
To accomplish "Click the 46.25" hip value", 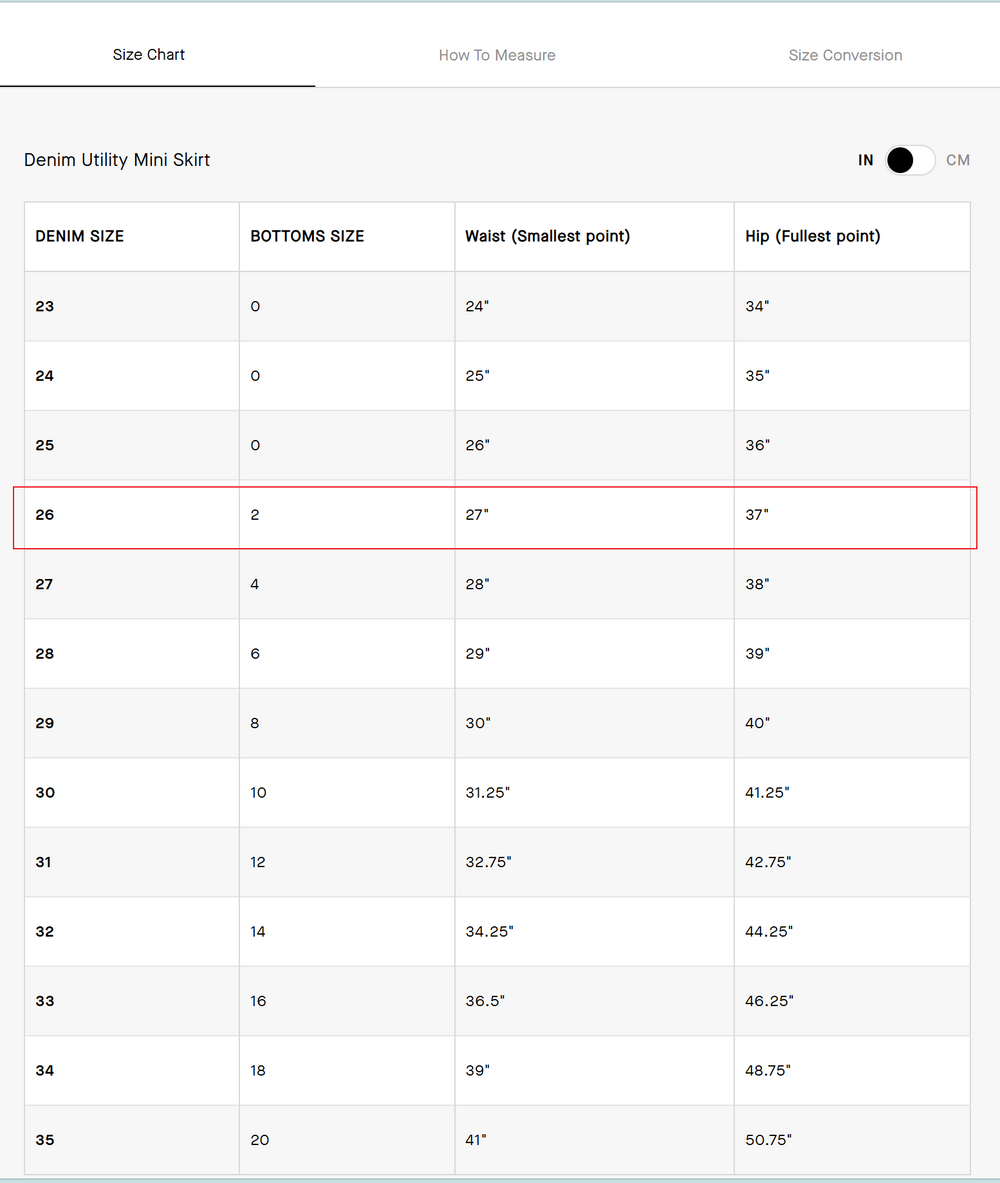I will click(770, 1000).
